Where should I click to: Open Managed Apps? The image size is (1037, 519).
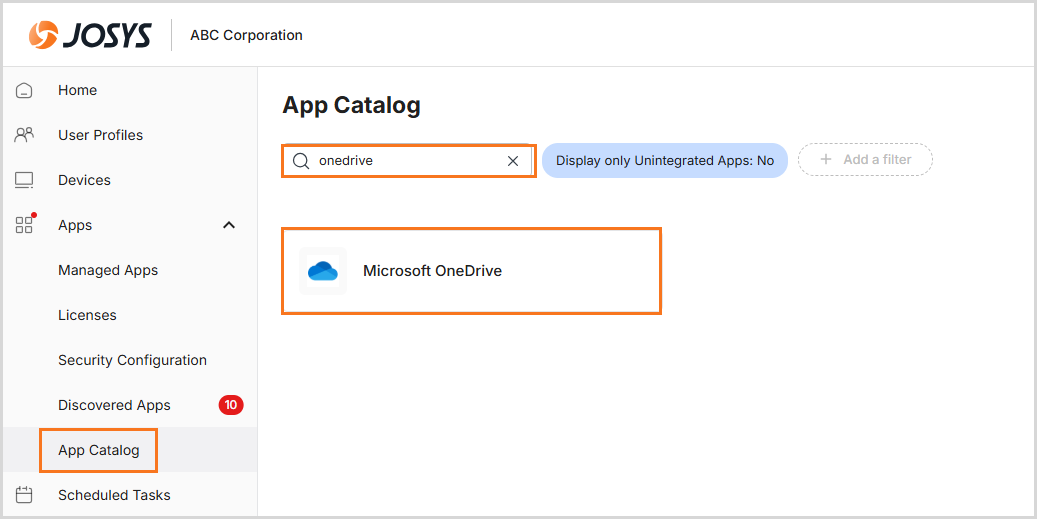point(108,270)
